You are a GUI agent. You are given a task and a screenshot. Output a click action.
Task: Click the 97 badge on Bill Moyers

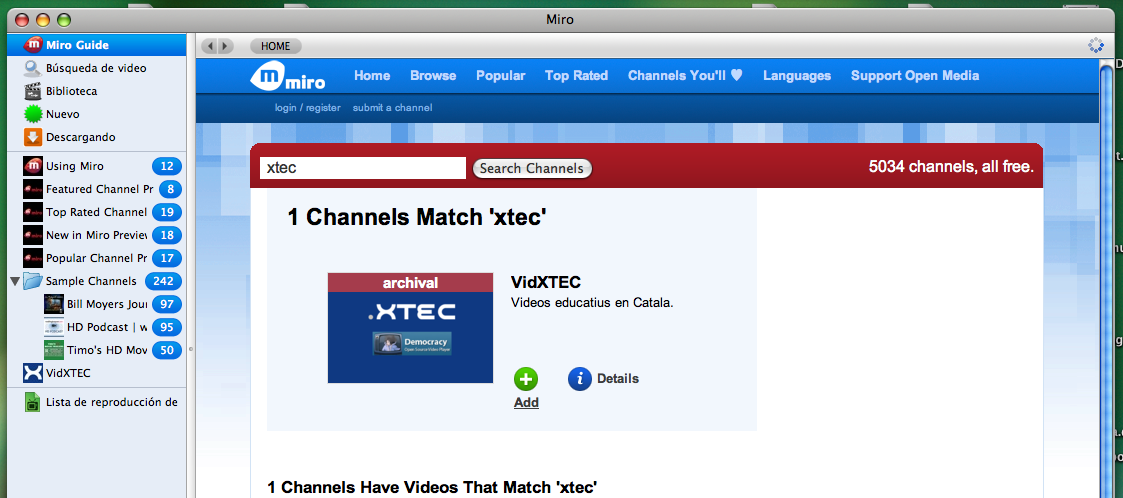(x=167, y=304)
